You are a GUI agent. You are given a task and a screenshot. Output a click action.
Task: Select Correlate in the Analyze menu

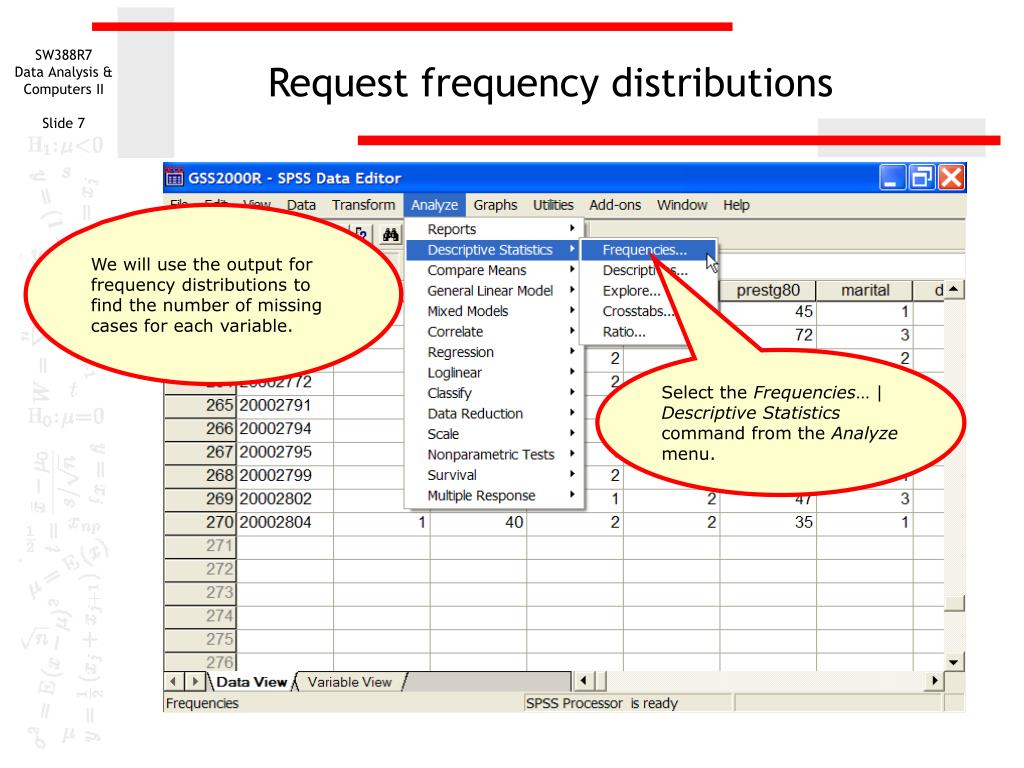pos(494,332)
